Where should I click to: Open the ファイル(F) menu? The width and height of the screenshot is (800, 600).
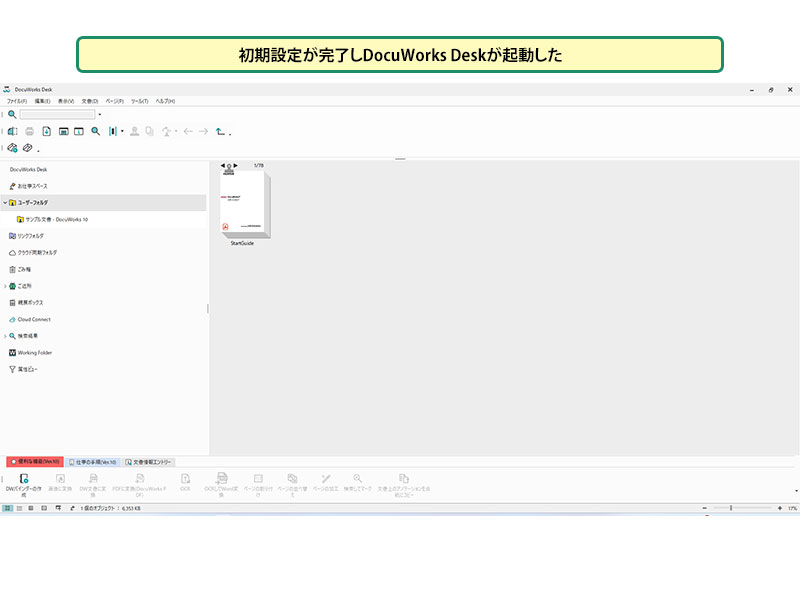point(17,101)
